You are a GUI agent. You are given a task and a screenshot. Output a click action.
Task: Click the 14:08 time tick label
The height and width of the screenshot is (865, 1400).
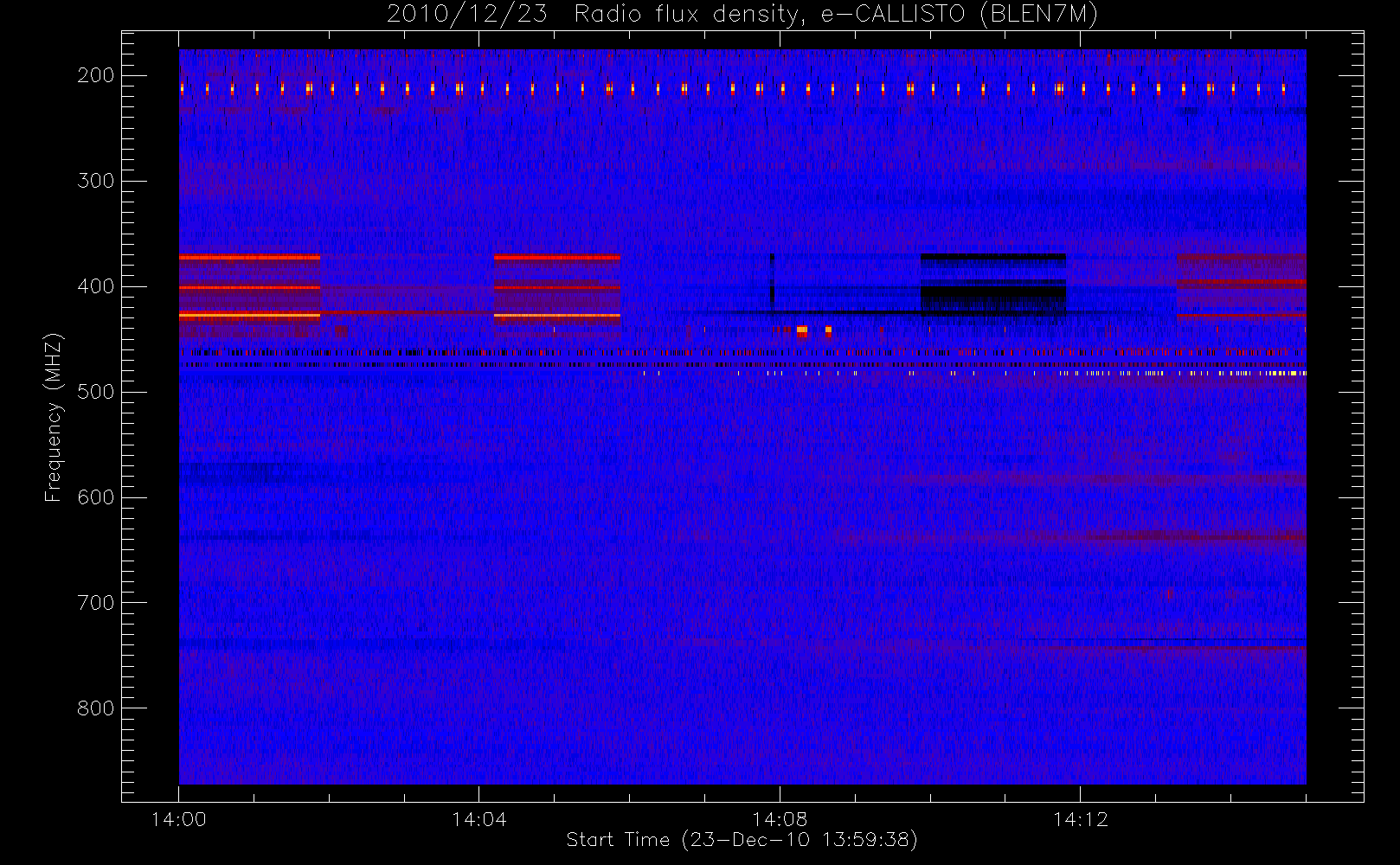tap(780, 819)
